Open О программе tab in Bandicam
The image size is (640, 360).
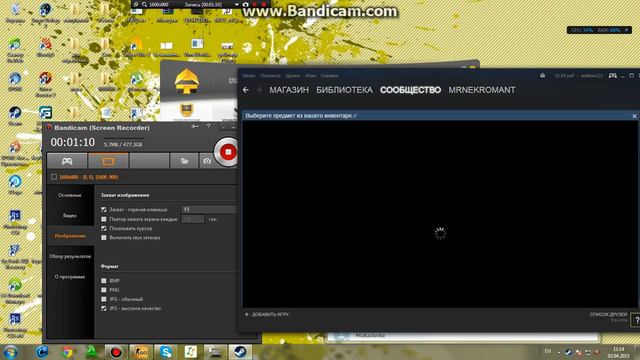(70, 277)
